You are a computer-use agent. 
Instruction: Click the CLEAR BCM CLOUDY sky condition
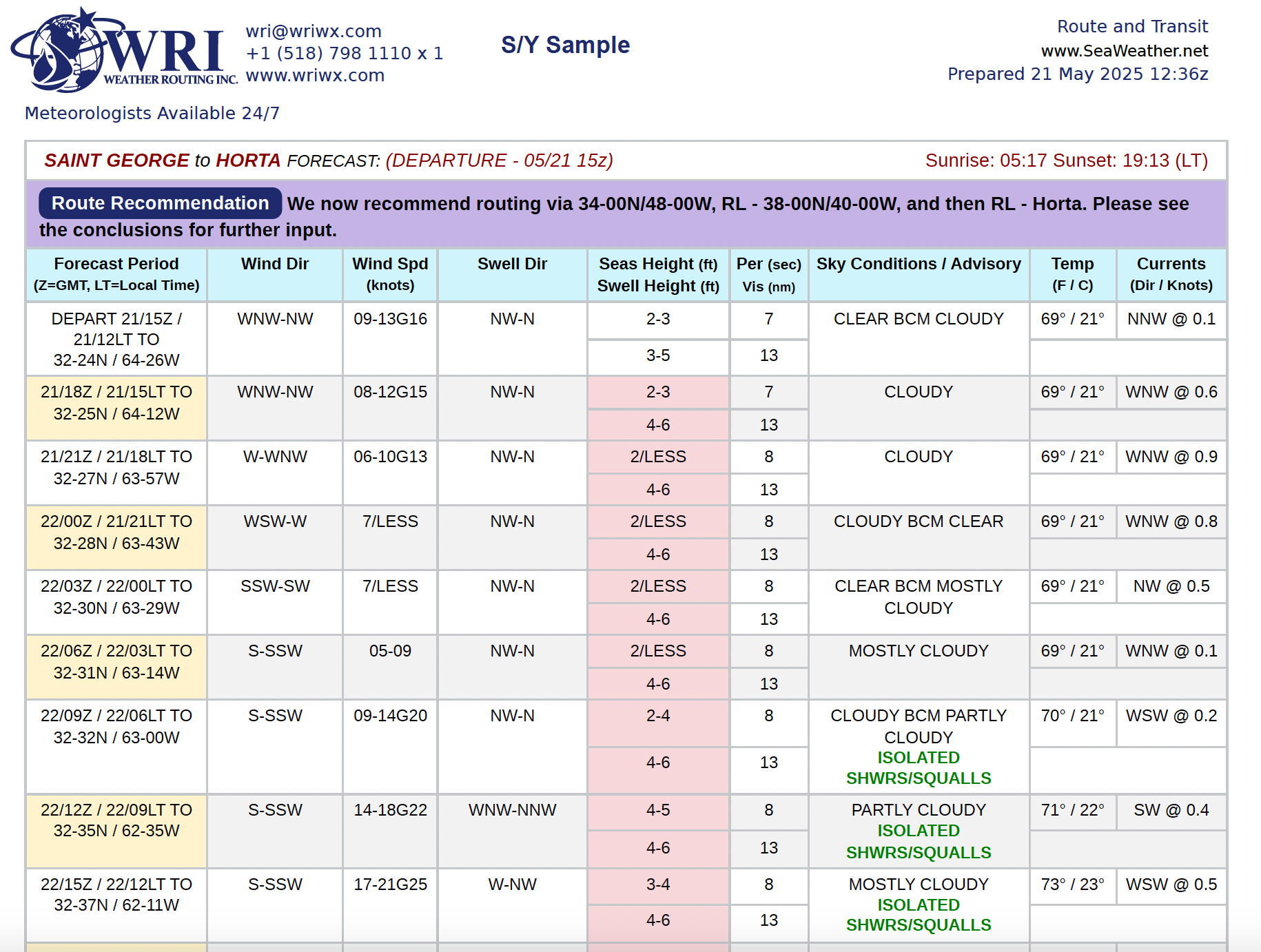pyautogui.click(x=919, y=319)
